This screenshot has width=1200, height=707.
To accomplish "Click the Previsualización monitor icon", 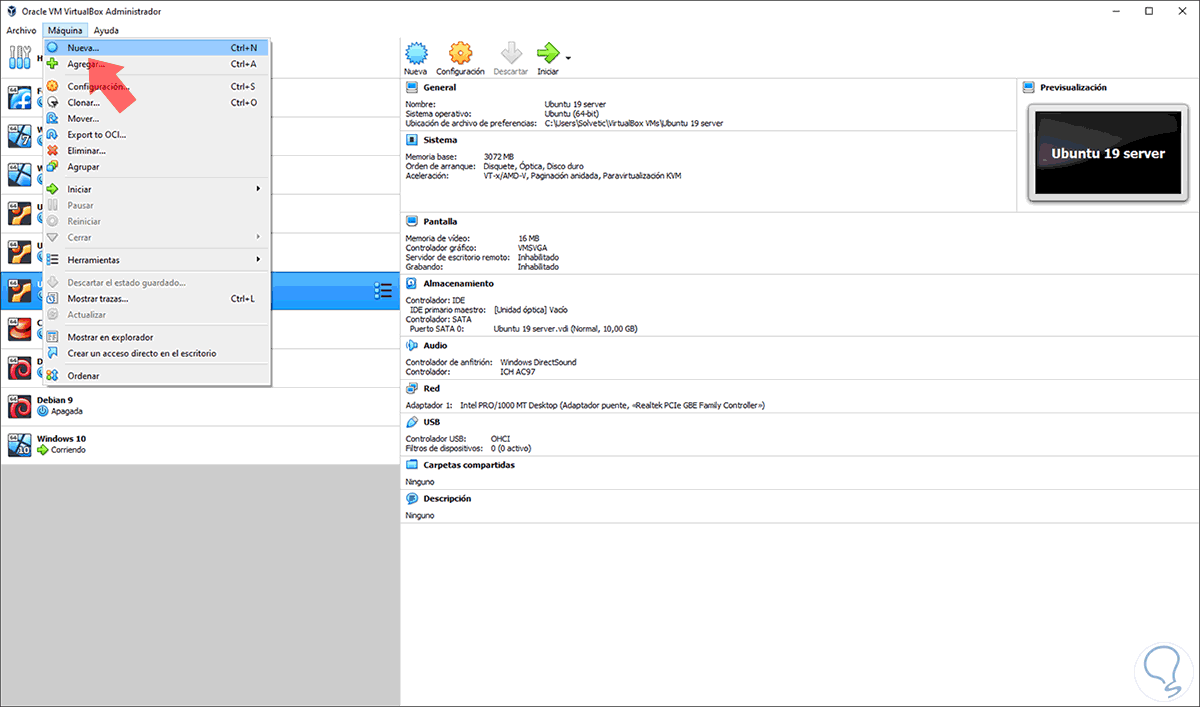I will (1030, 87).
